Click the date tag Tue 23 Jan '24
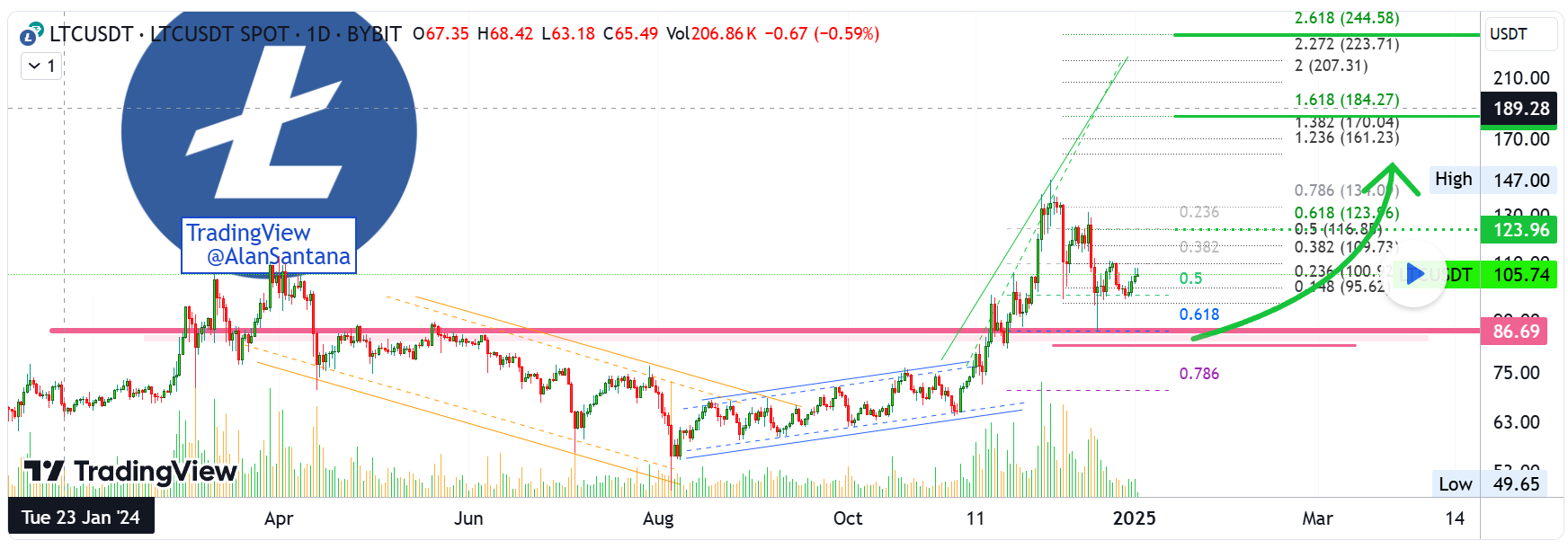Image resolution: width=1568 pixels, height=549 pixels. point(81,518)
